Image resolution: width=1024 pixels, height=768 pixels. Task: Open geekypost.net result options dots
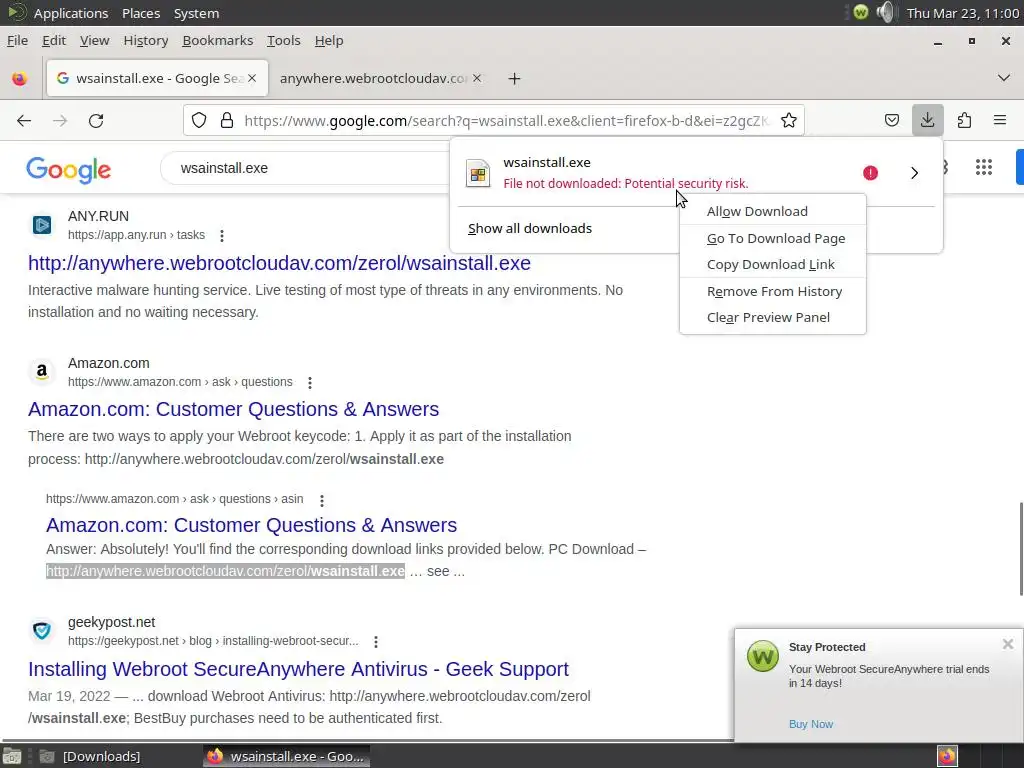[376, 642]
